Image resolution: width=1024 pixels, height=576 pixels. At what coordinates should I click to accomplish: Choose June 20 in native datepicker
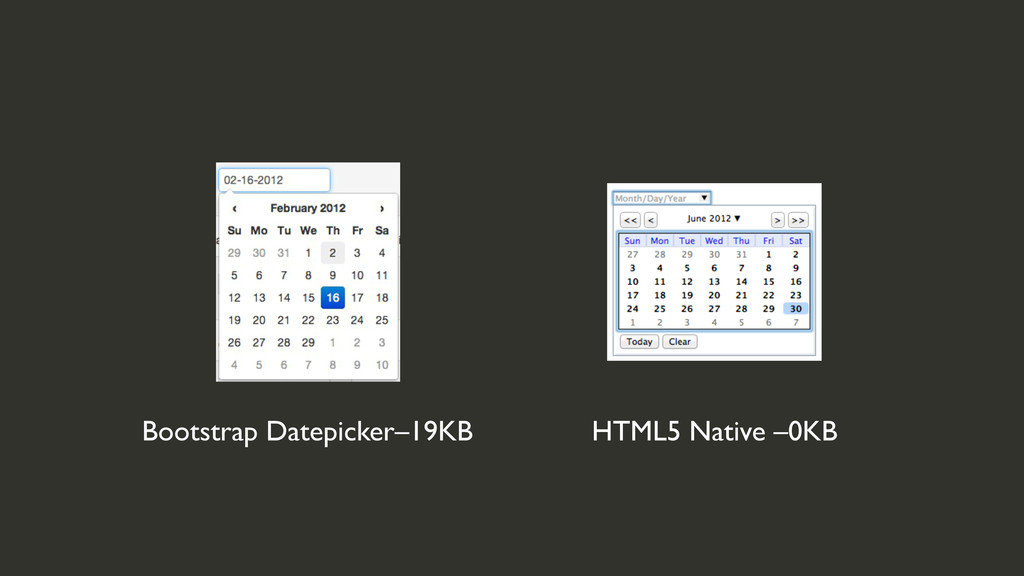714,296
